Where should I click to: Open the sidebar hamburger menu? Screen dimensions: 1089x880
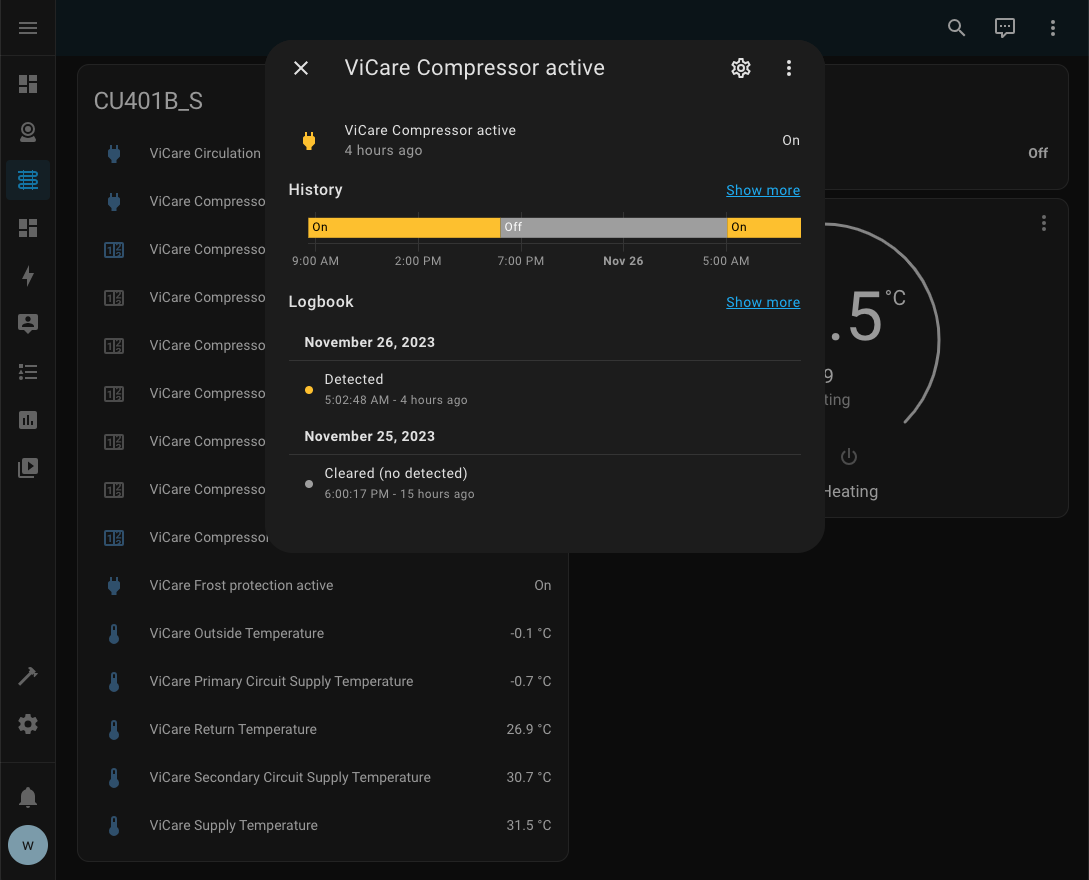coord(28,28)
